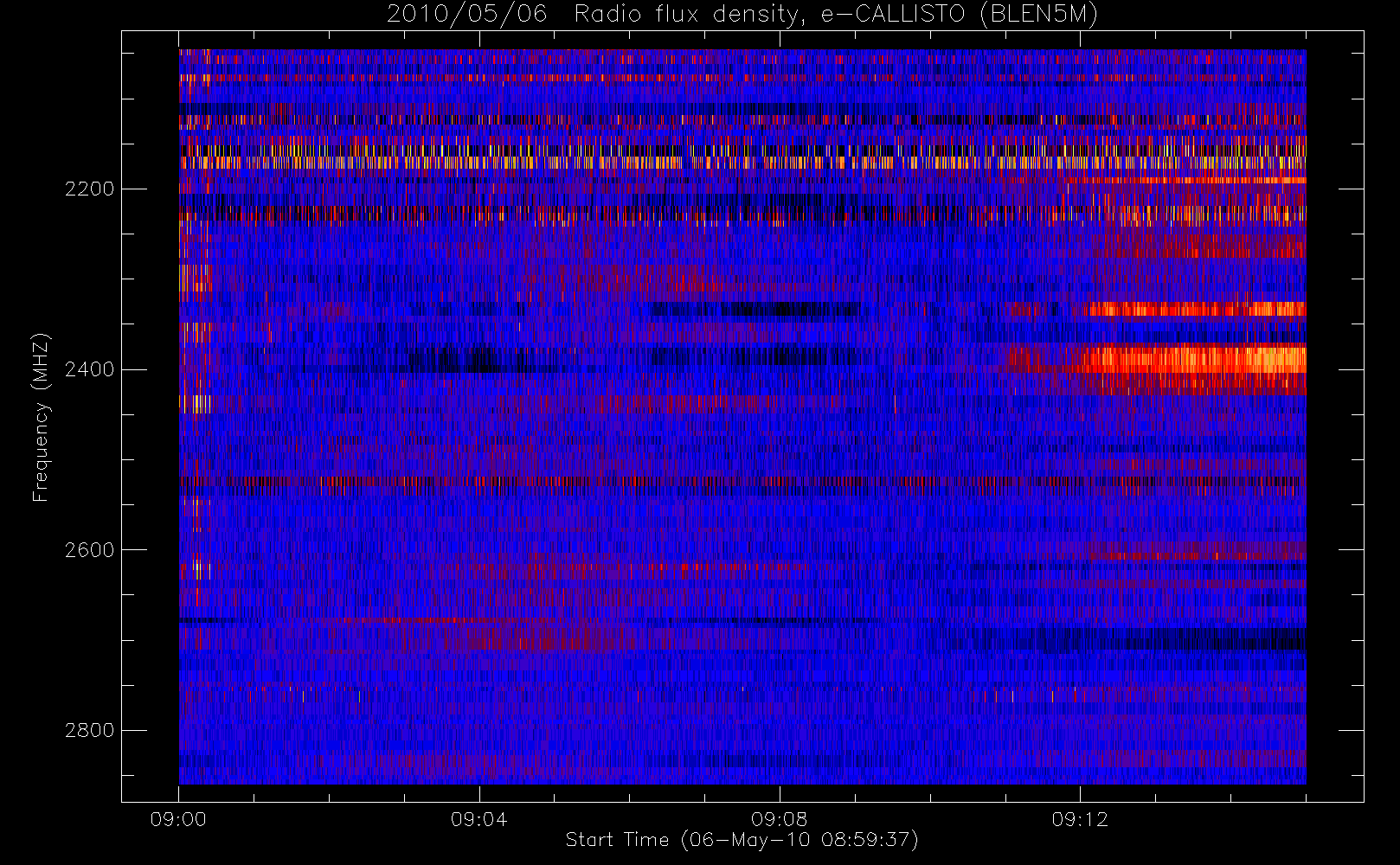Click the 2800 frequency tick label

(x=89, y=731)
